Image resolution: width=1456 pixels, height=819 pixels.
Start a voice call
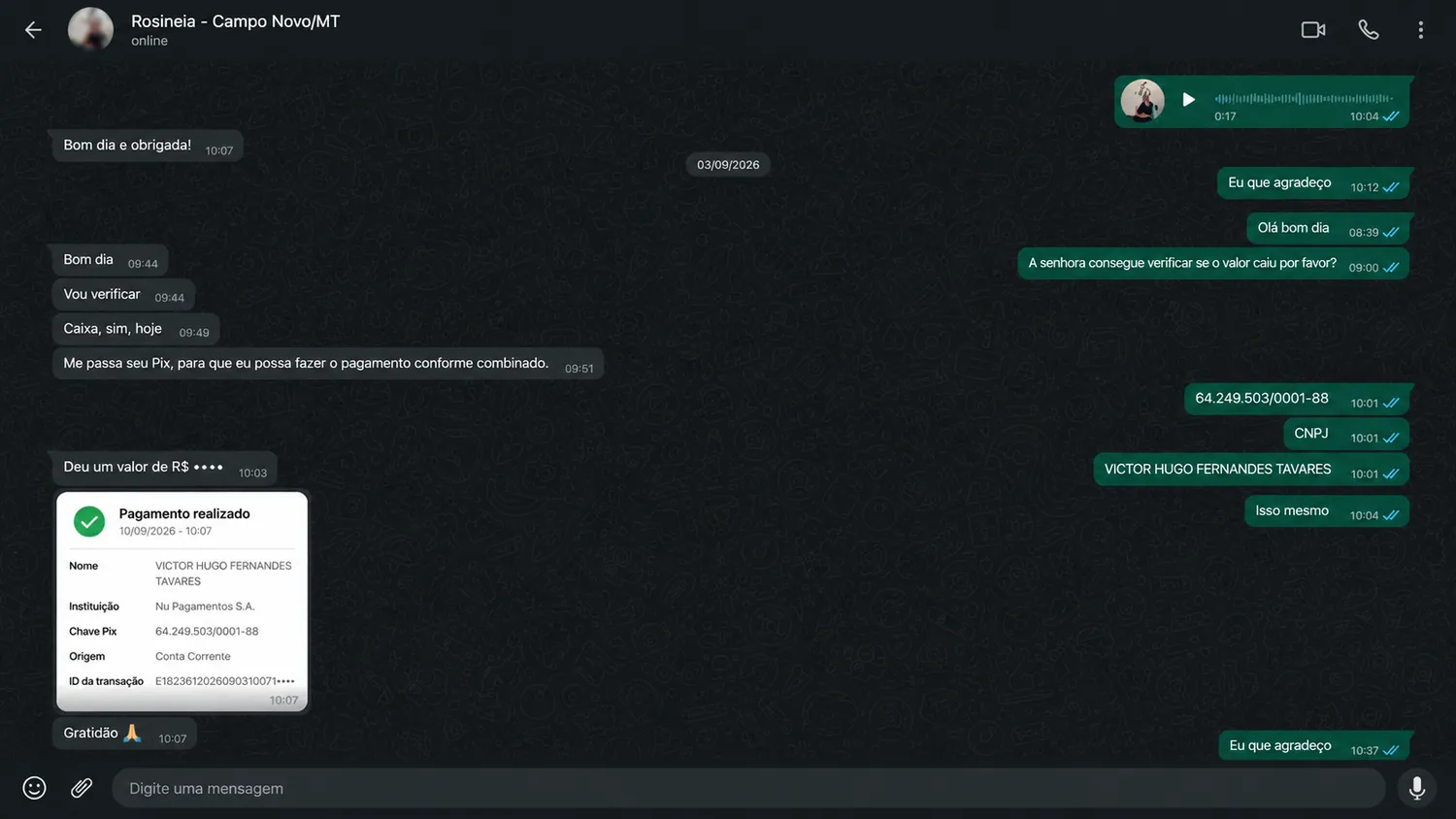tap(1369, 30)
